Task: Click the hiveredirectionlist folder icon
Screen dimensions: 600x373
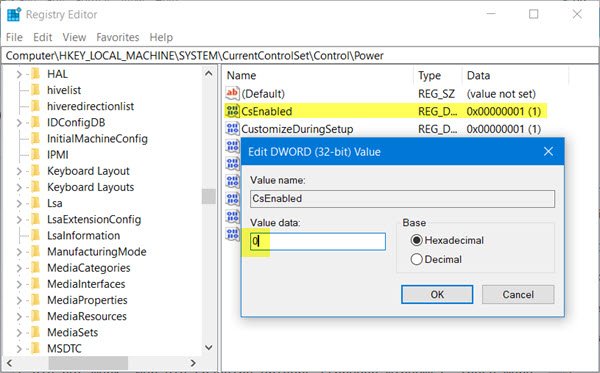Action: pyautogui.click(x=36, y=106)
